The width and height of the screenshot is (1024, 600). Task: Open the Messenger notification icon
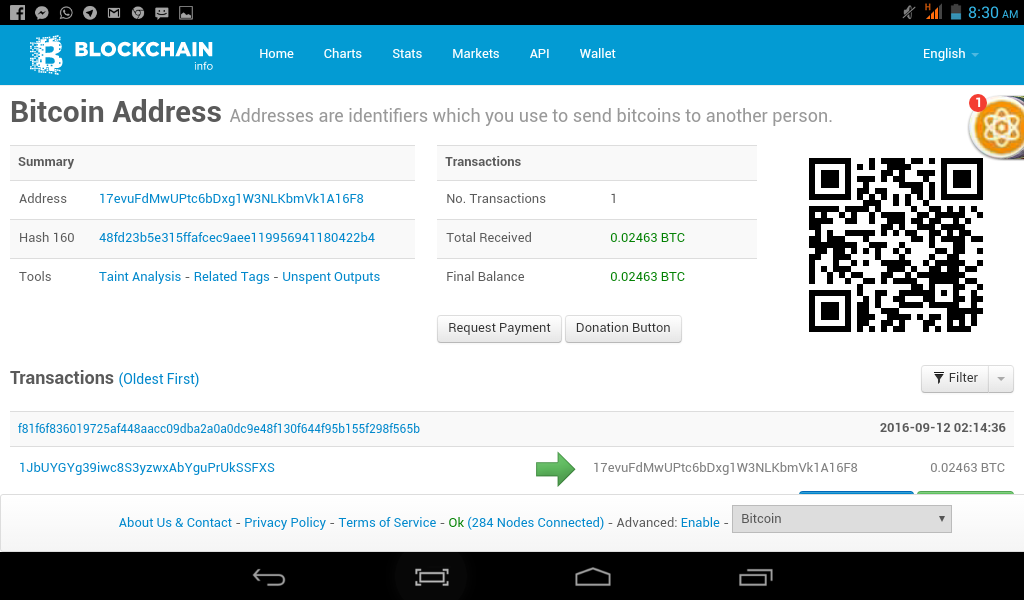click(x=42, y=12)
